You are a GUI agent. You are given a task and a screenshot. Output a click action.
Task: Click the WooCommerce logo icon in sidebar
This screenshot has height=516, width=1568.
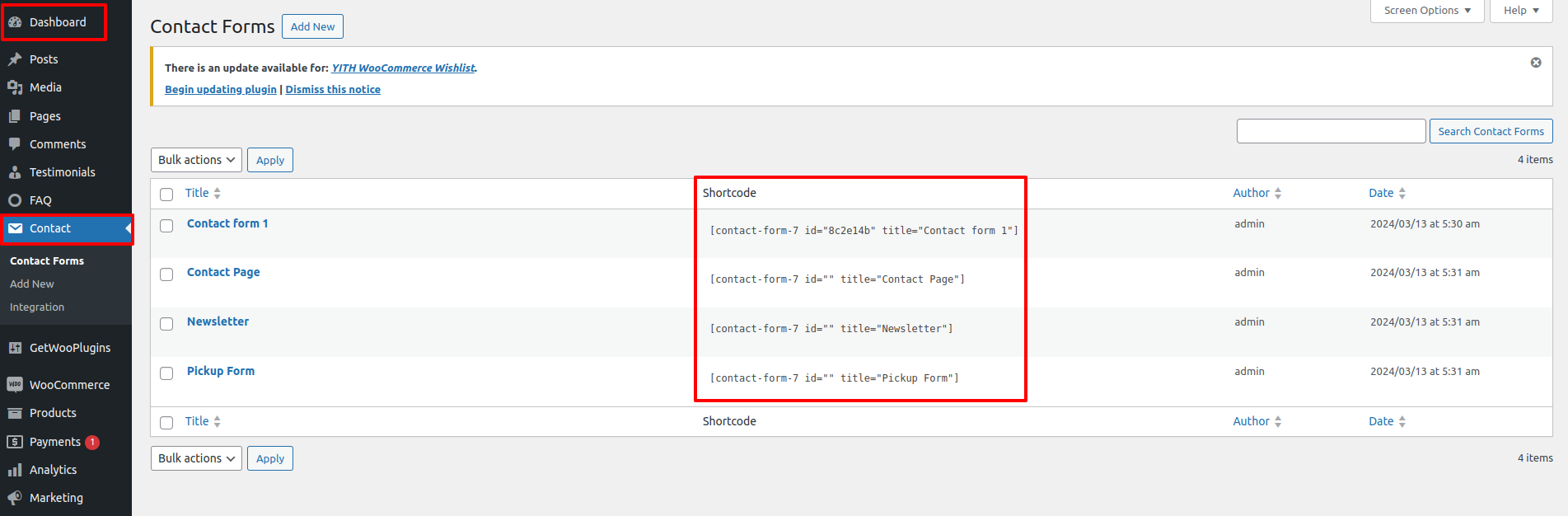pos(15,385)
